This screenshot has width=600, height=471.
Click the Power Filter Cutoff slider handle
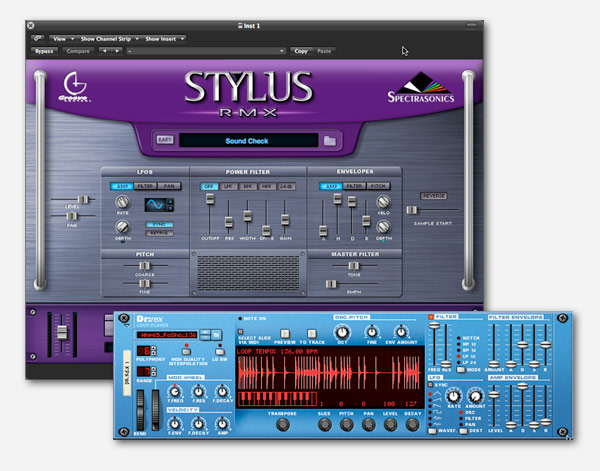pos(210,199)
